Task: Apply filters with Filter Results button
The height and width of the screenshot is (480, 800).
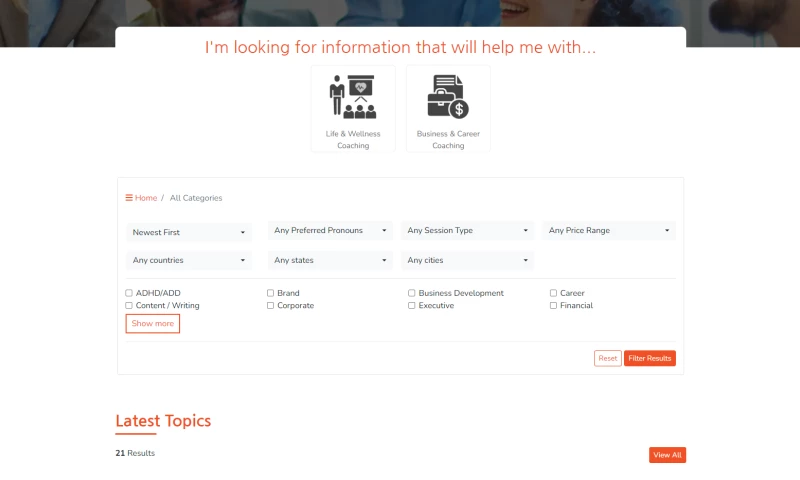Action: [649, 358]
